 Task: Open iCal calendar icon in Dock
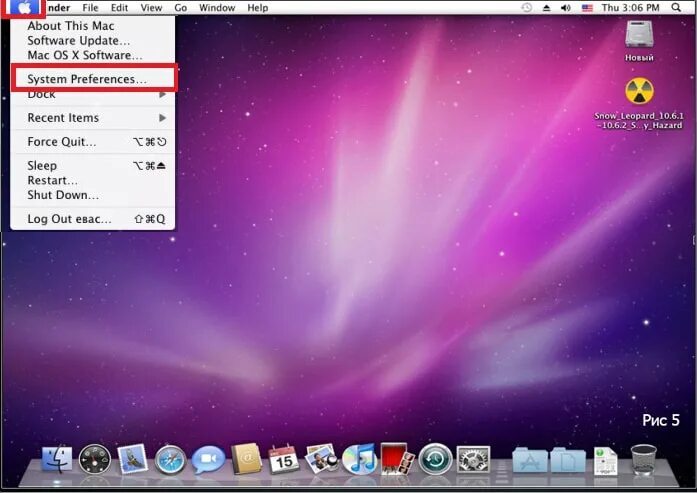[284, 459]
